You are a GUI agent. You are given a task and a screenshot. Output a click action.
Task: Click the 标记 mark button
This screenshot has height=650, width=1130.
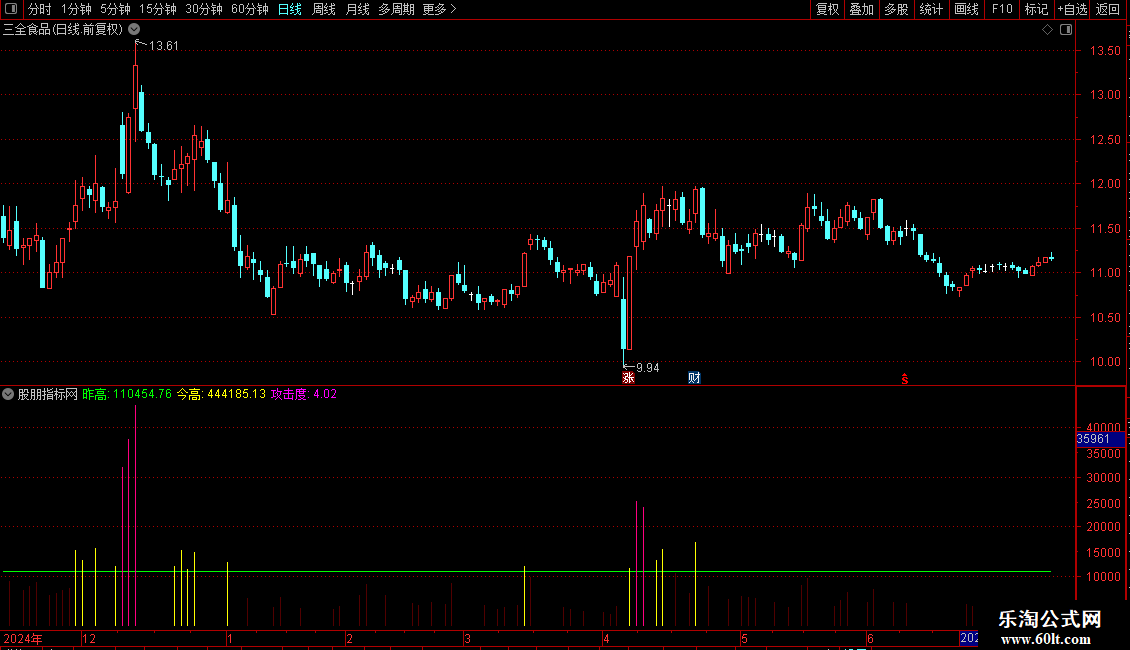tap(1036, 9)
